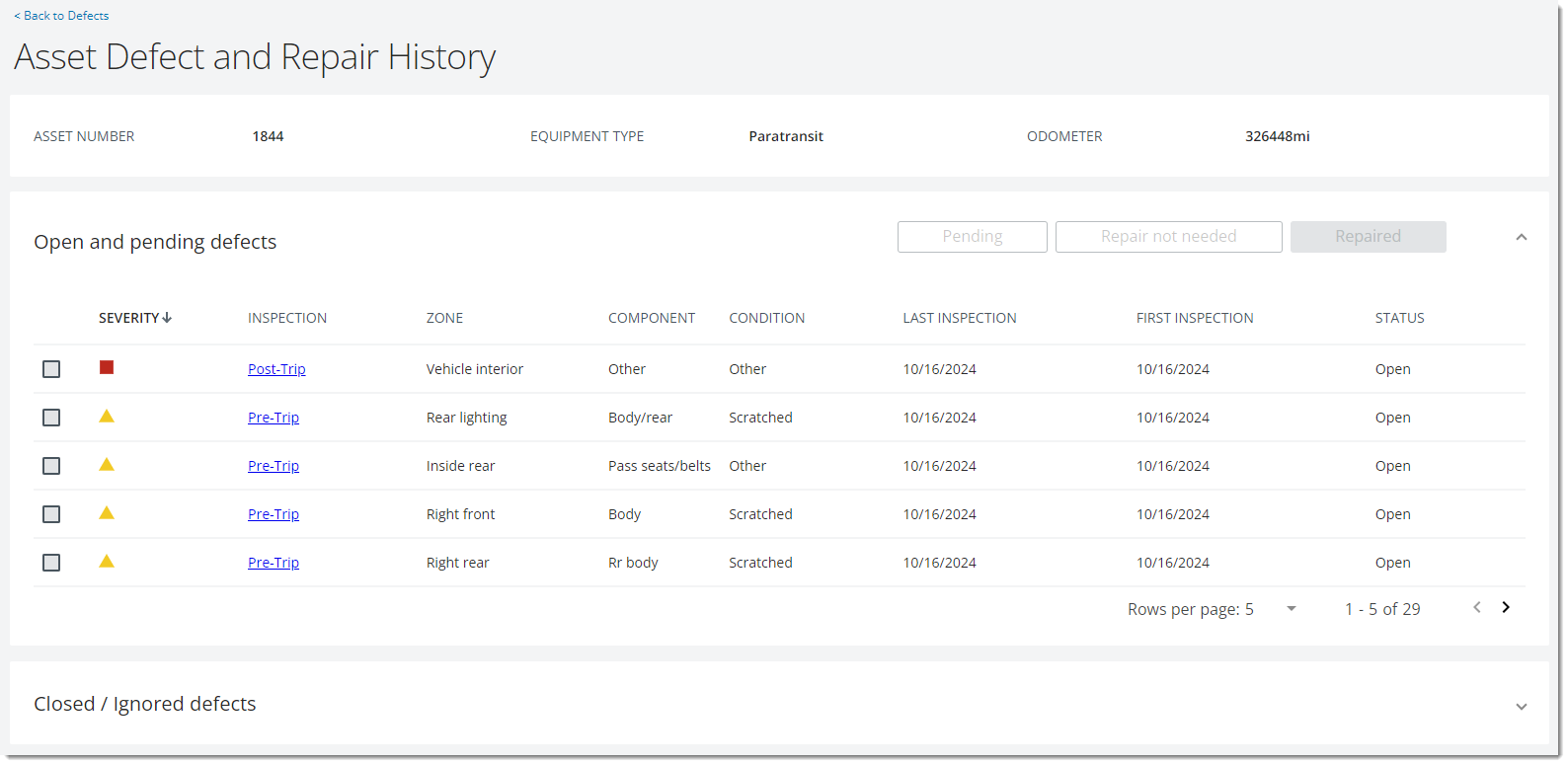1568x765 pixels.
Task: Click the Inspection column header
Action: pos(287,318)
